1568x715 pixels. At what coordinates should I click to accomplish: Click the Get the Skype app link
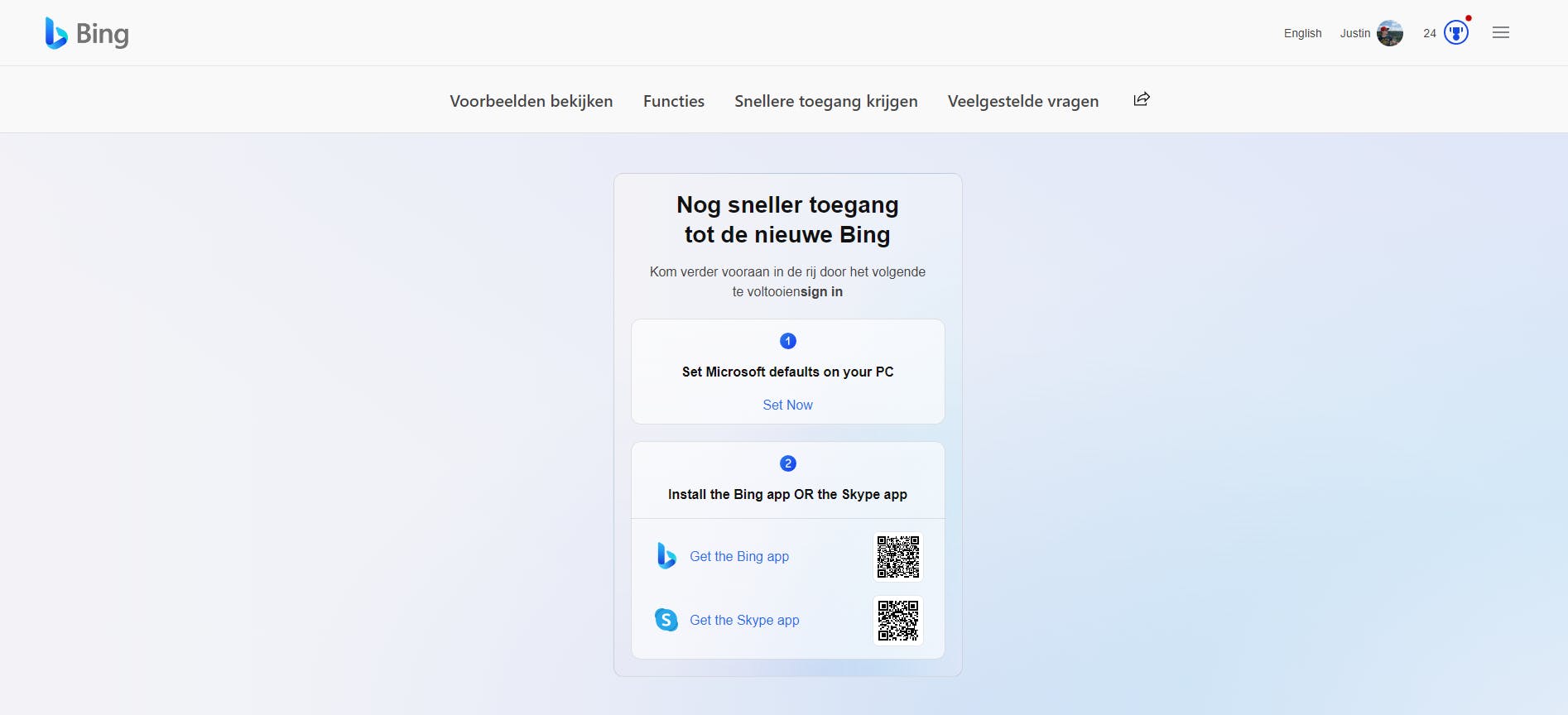[x=744, y=620]
